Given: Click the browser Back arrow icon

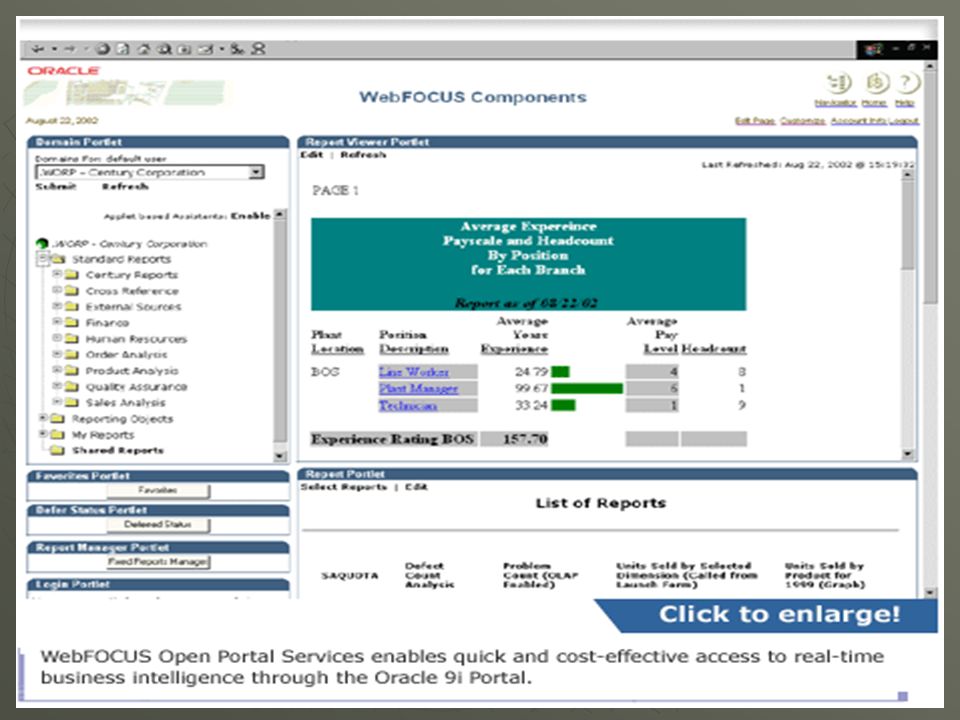Looking at the screenshot, I should 38,49.
